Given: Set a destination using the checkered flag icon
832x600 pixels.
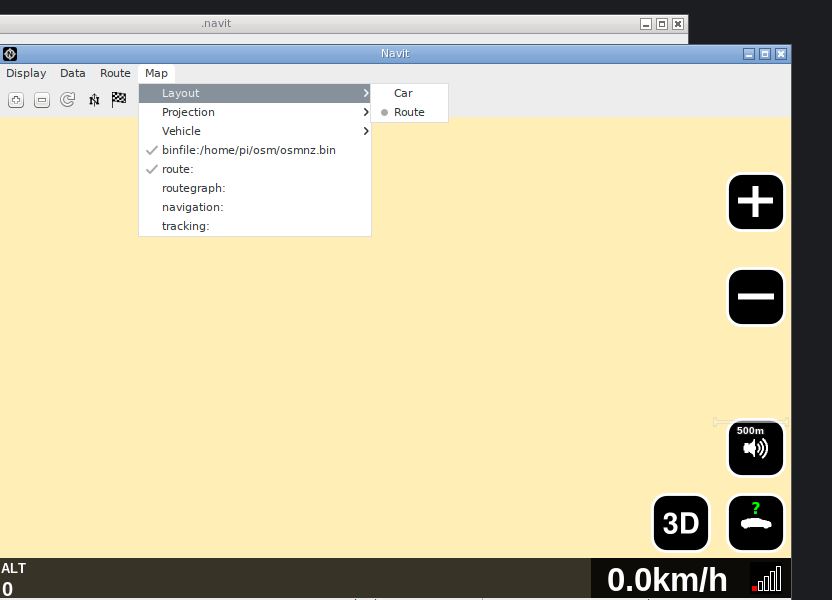Looking at the screenshot, I should [118, 99].
